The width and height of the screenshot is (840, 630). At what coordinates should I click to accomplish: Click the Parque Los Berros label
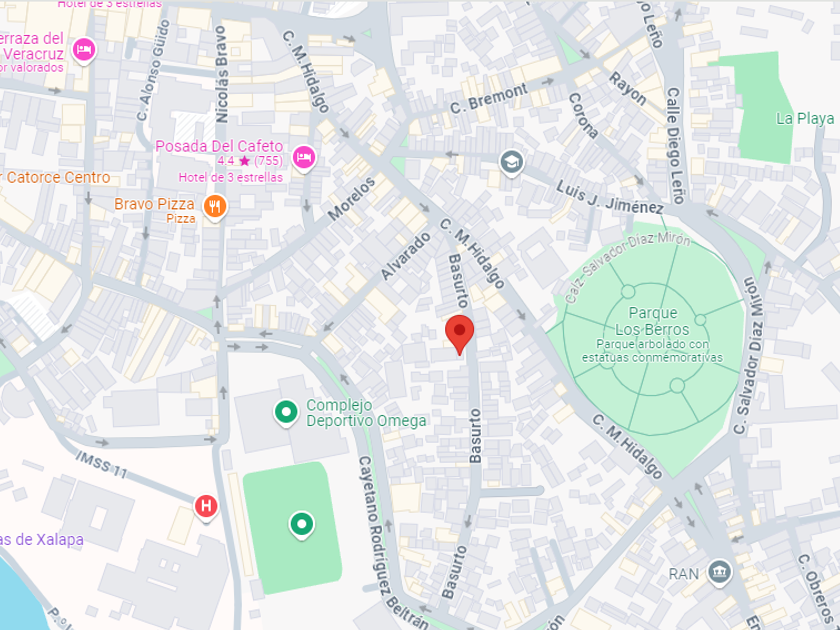coord(652,321)
